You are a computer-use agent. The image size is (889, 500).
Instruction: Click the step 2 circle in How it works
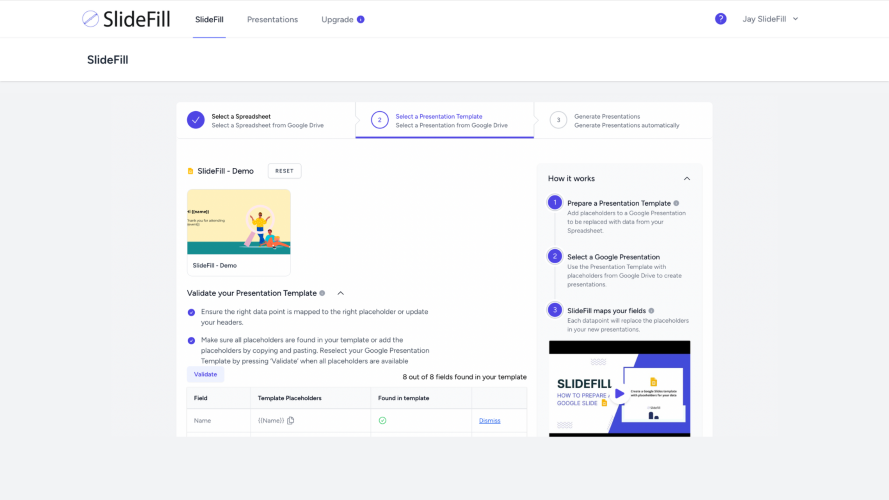click(x=555, y=256)
